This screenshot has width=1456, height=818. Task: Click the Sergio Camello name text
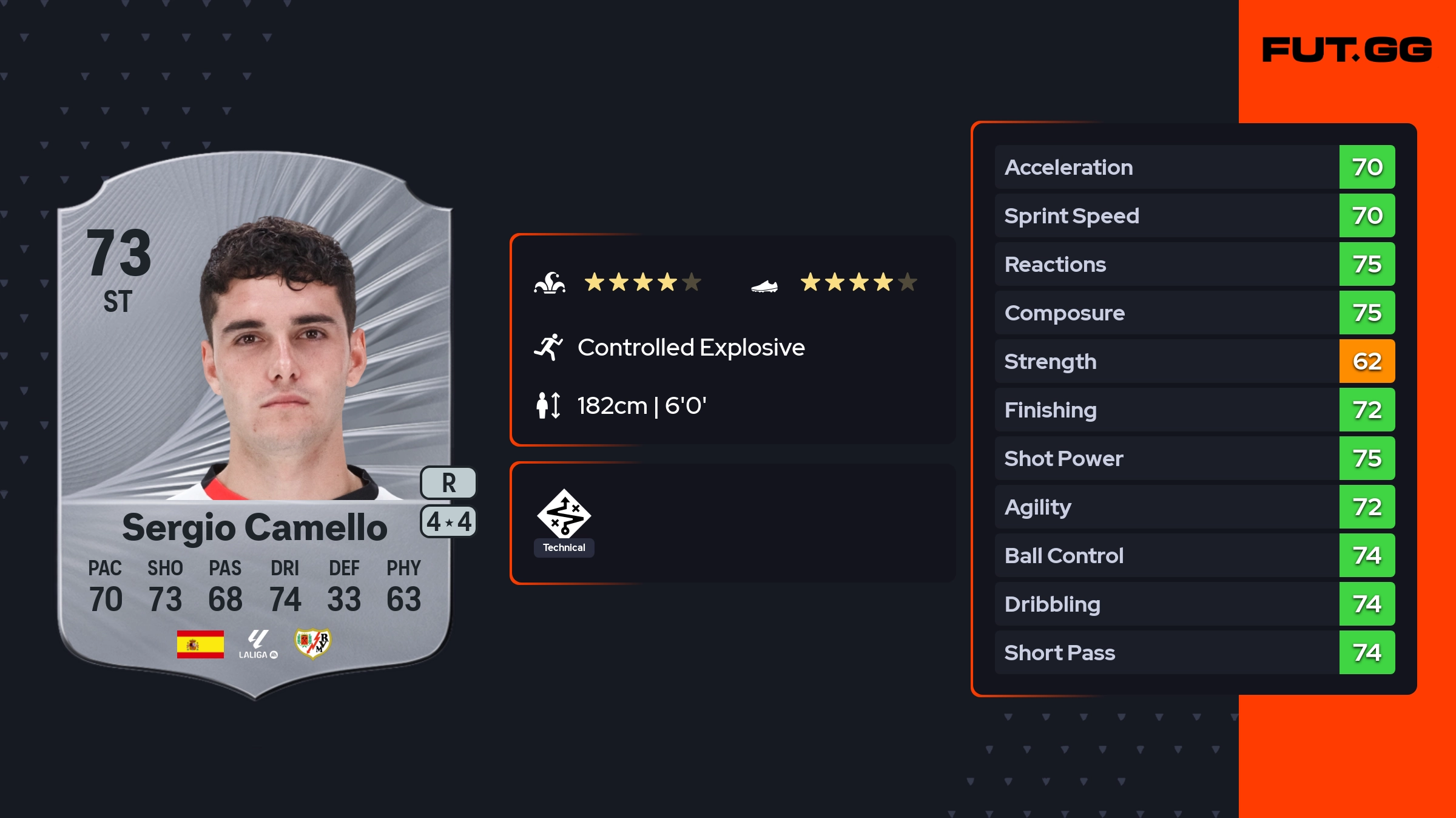click(x=254, y=527)
